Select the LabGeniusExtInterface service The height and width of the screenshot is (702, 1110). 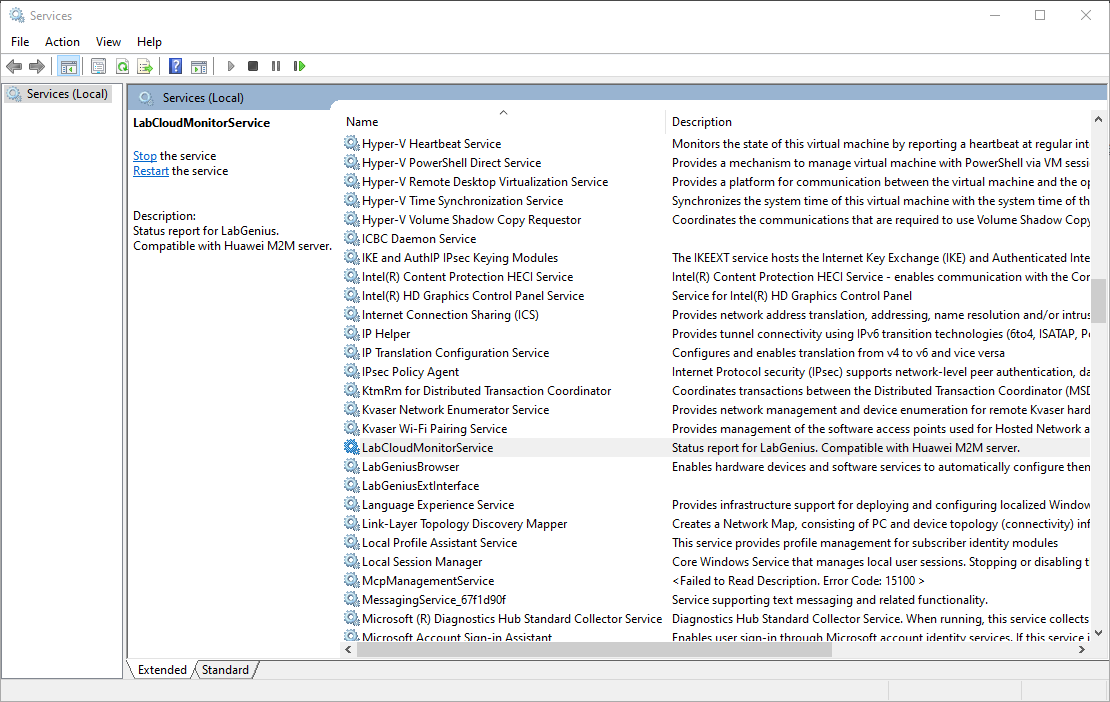pos(420,485)
